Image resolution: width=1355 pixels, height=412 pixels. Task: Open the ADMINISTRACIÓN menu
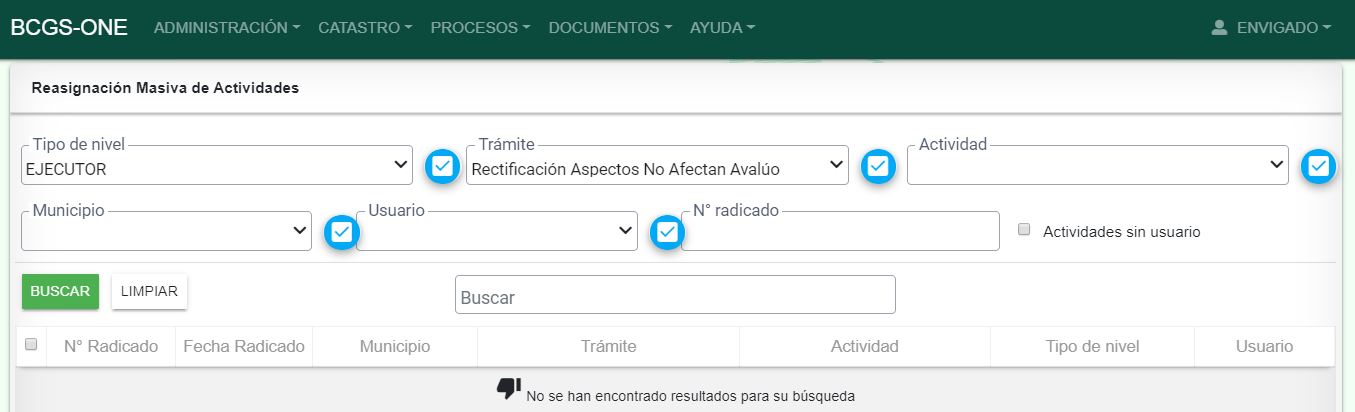pyautogui.click(x=226, y=28)
